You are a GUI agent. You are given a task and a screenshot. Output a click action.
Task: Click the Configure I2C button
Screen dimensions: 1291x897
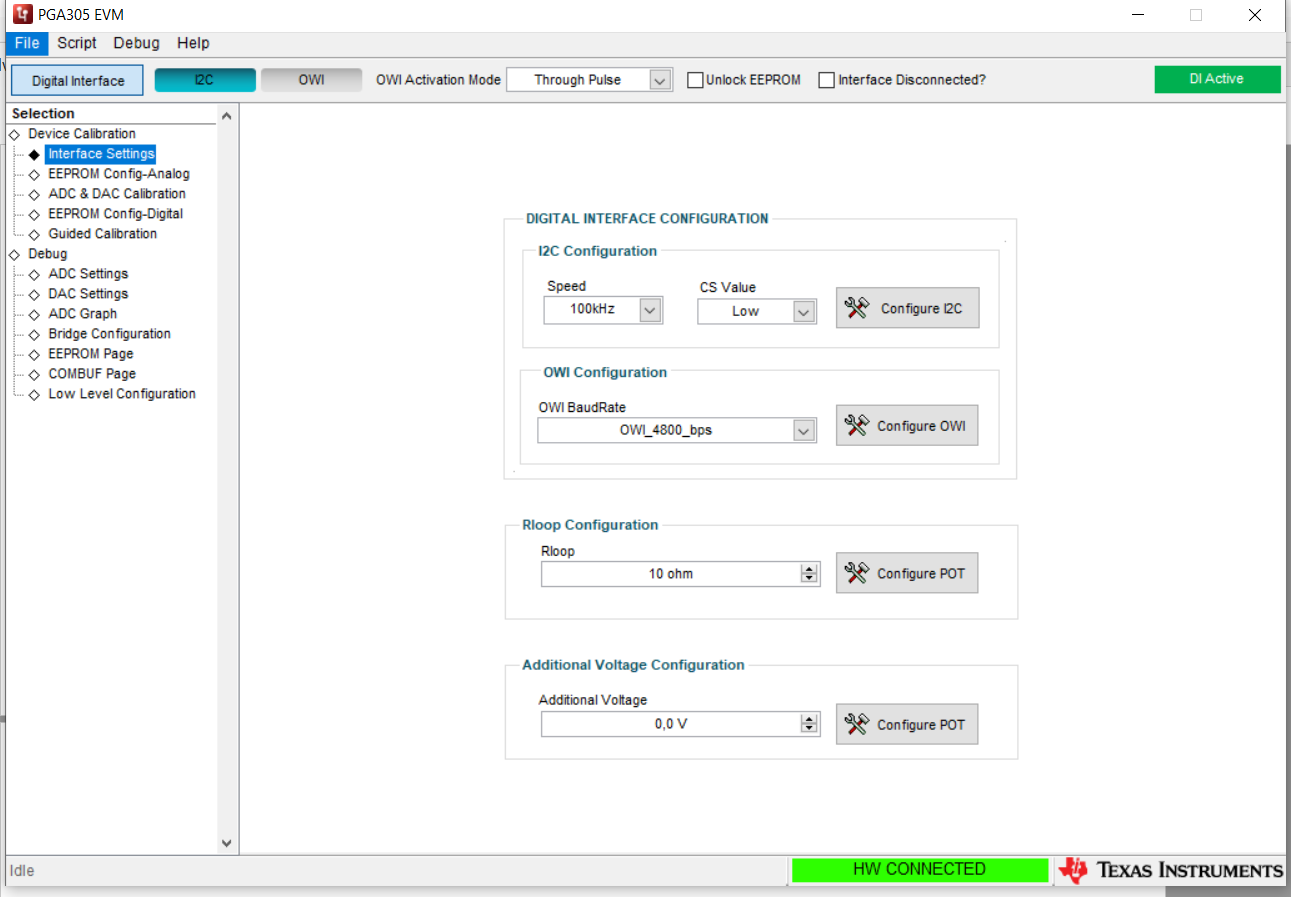click(x=907, y=308)
